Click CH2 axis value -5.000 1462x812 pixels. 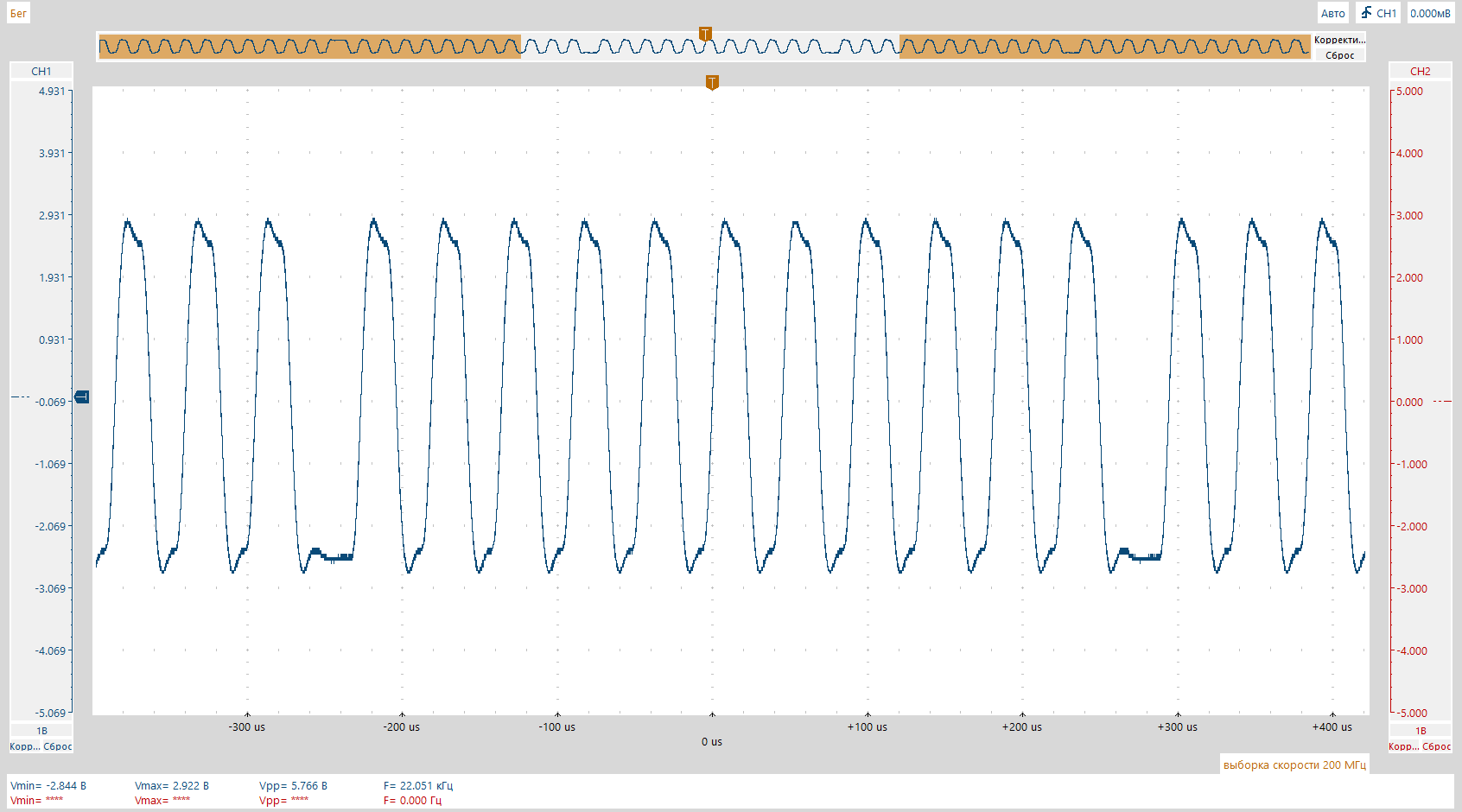pos(1411,713)
